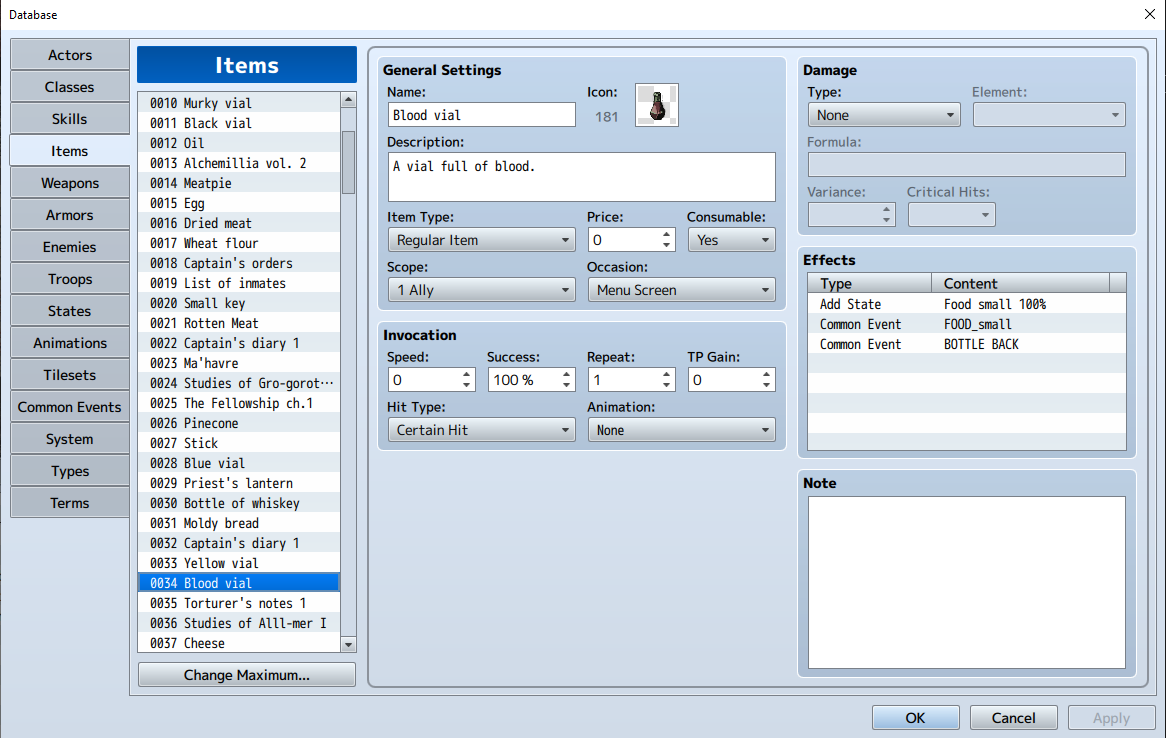The width and height of the screenshot is (1166, 738).
Task: Decrease the Speed value by one step
Action: coord(466,385)
